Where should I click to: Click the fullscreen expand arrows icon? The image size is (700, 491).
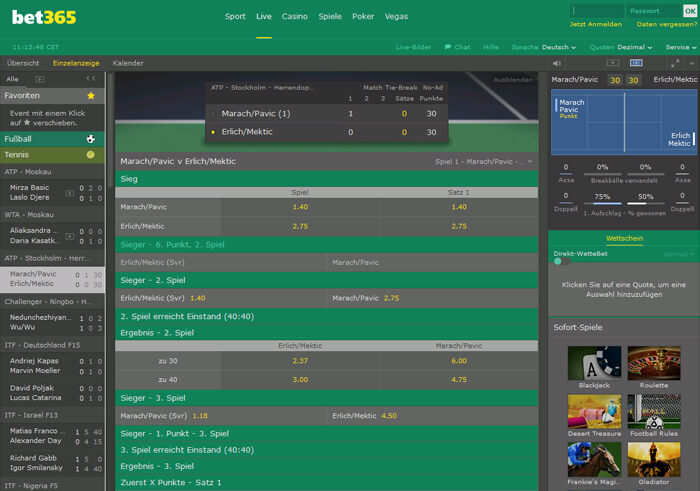pyautogui.click(x=675, y=63)
